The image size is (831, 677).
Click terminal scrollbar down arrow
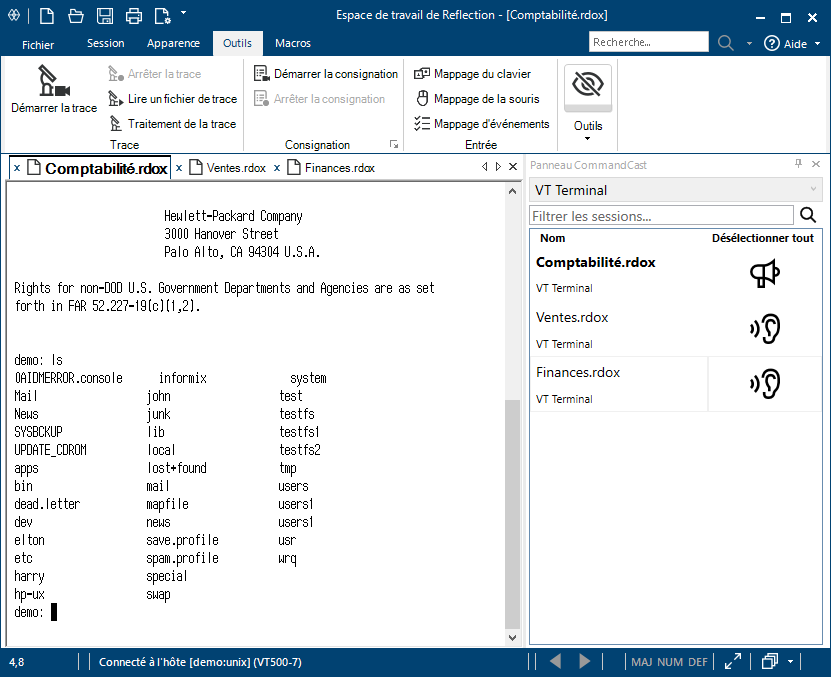(x=512, y=638)
